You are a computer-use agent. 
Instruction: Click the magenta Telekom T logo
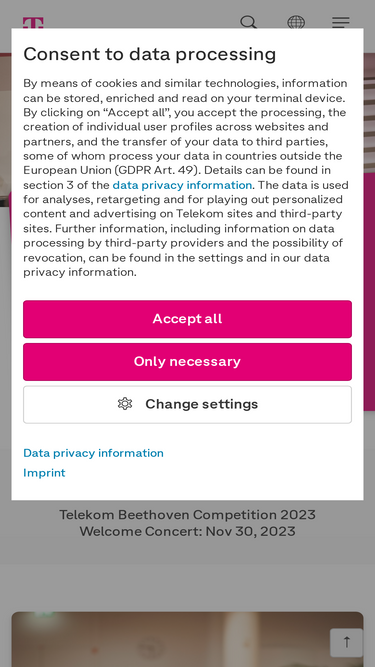click(33, 23)
